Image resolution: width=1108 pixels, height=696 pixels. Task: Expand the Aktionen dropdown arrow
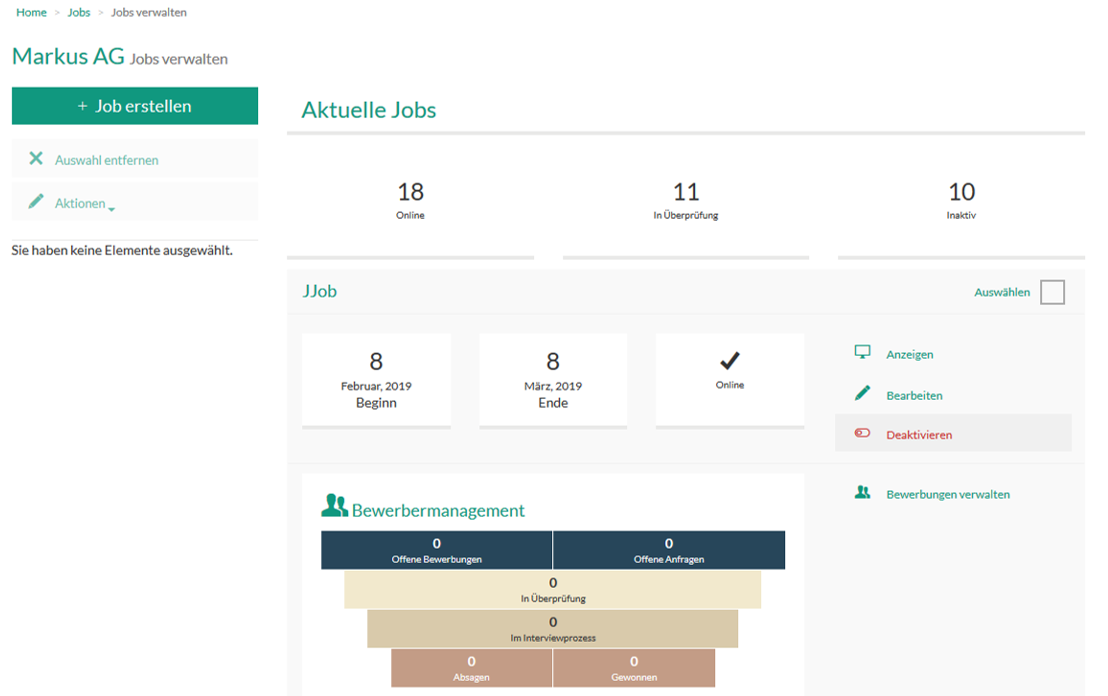coord(112,208)
